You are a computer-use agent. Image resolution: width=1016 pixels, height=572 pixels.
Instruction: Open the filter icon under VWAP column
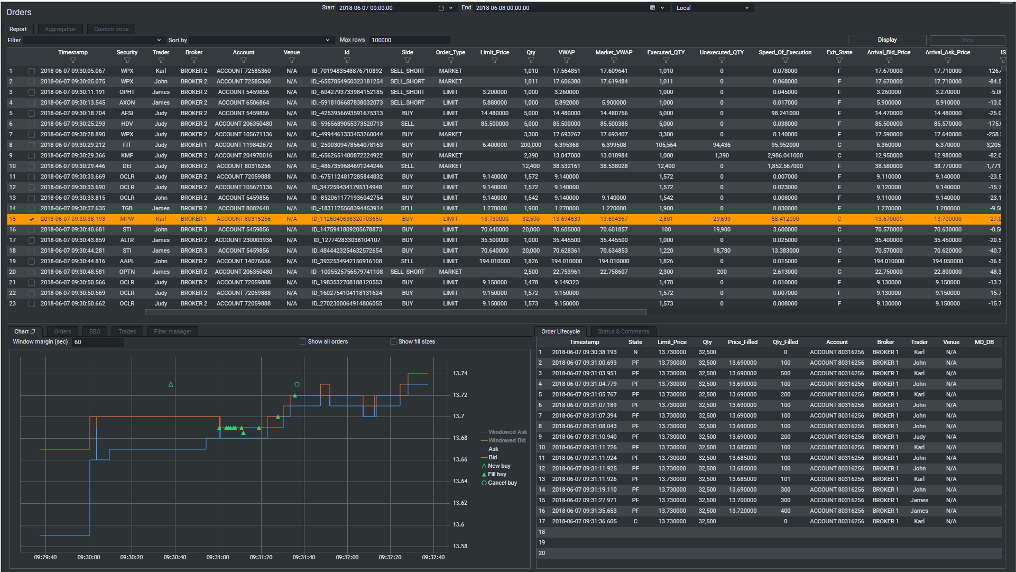tap(566, 60)
